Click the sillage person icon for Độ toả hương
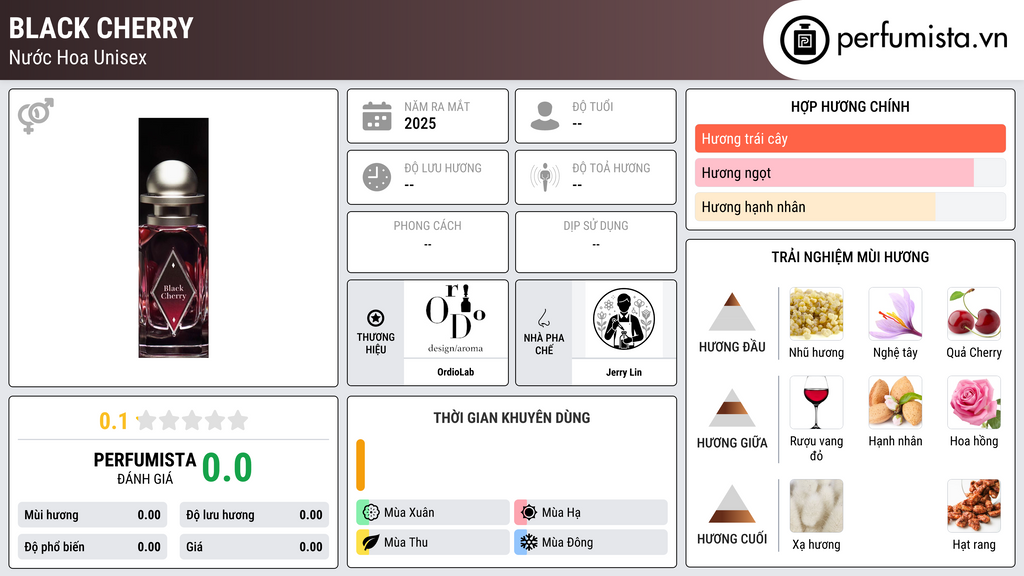The width and height of the screenshot is (1024, 576). coord(545,177)
